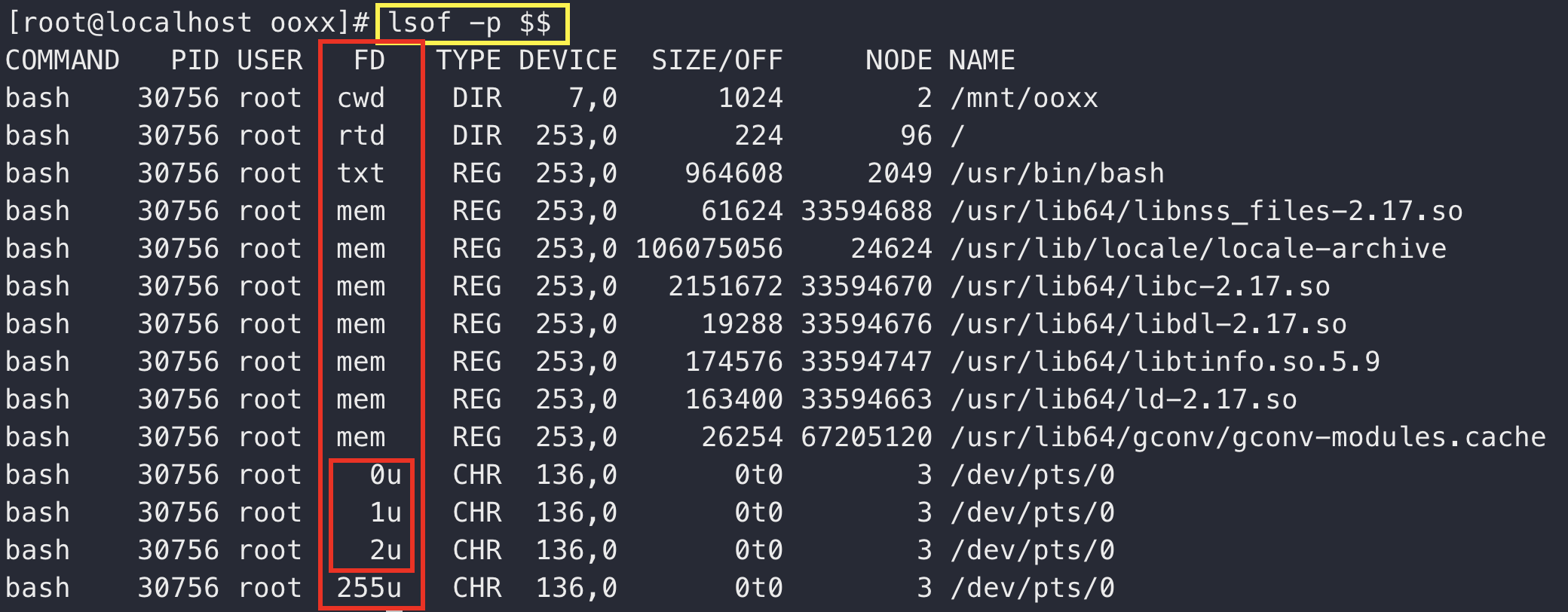Click the node number "96"
The width and height of the screenshot is (1568, 612).
[916, 136]
